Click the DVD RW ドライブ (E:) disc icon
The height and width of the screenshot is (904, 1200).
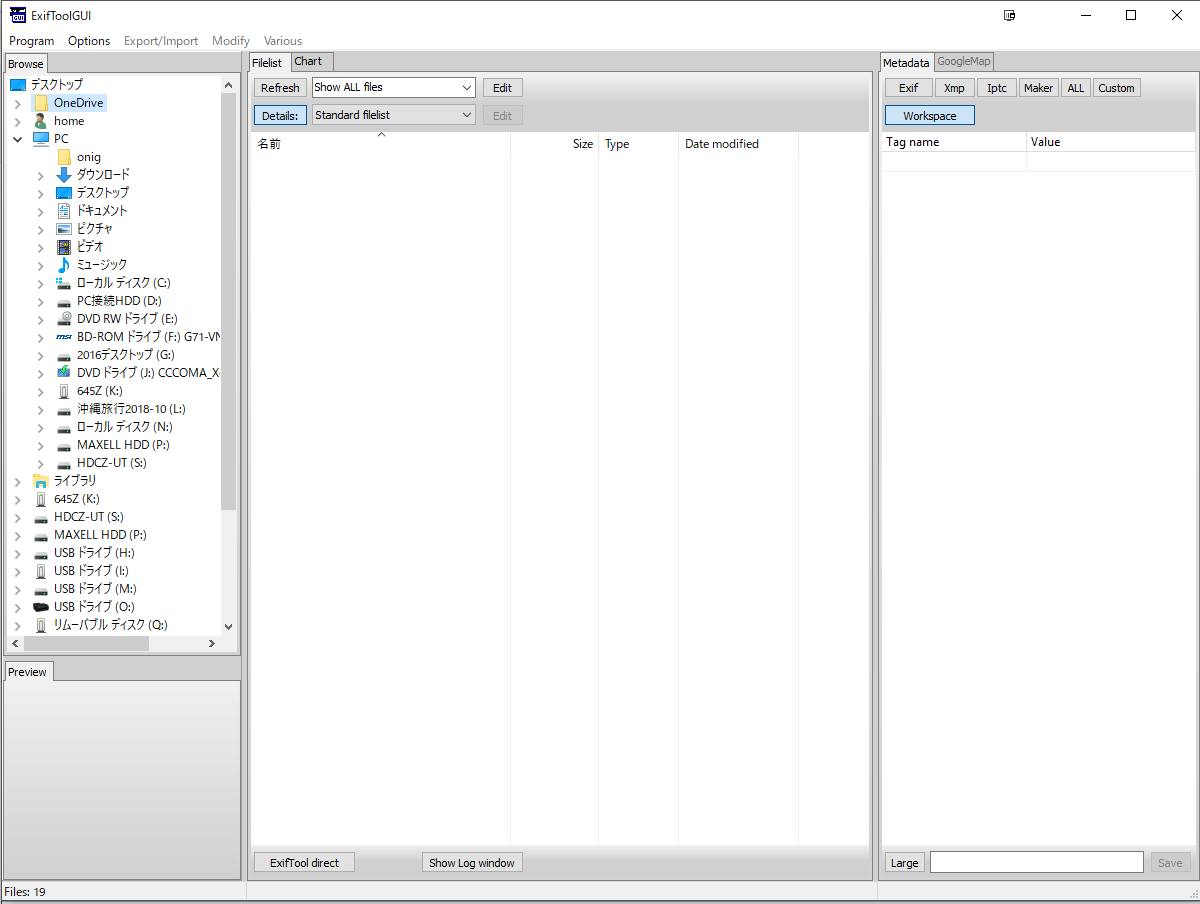pyautogui.click(x=64, y=319)
